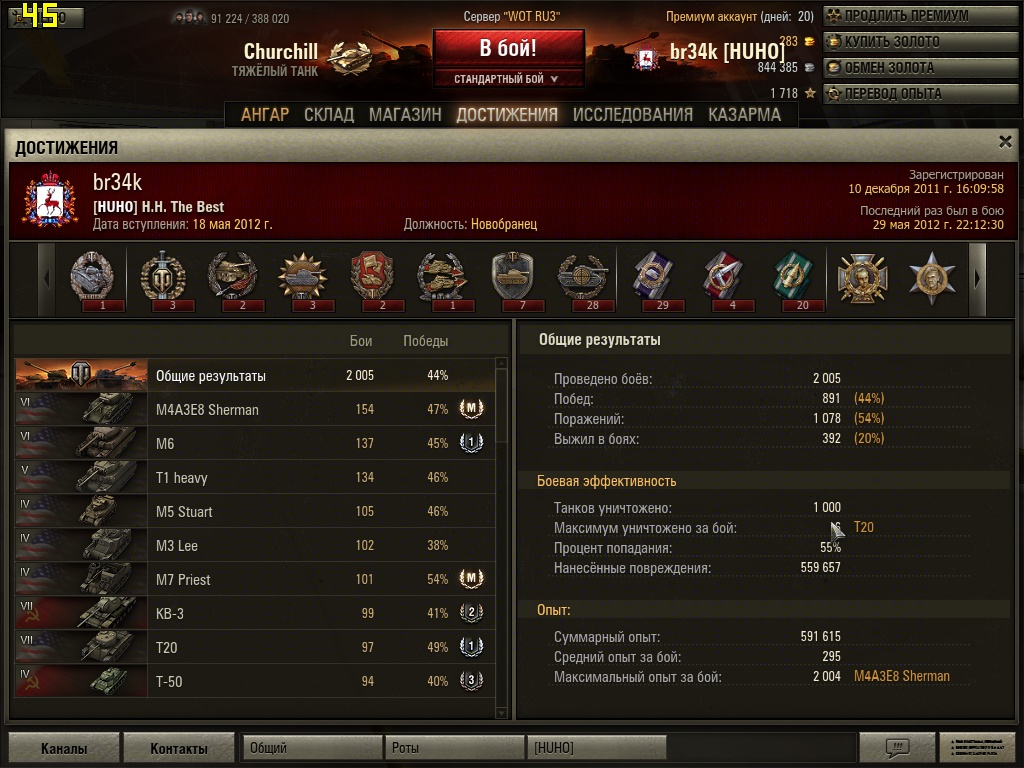Click the medal icon with count 28
Viewport: 1024px width, 768px height.
[x=583, y=280]
